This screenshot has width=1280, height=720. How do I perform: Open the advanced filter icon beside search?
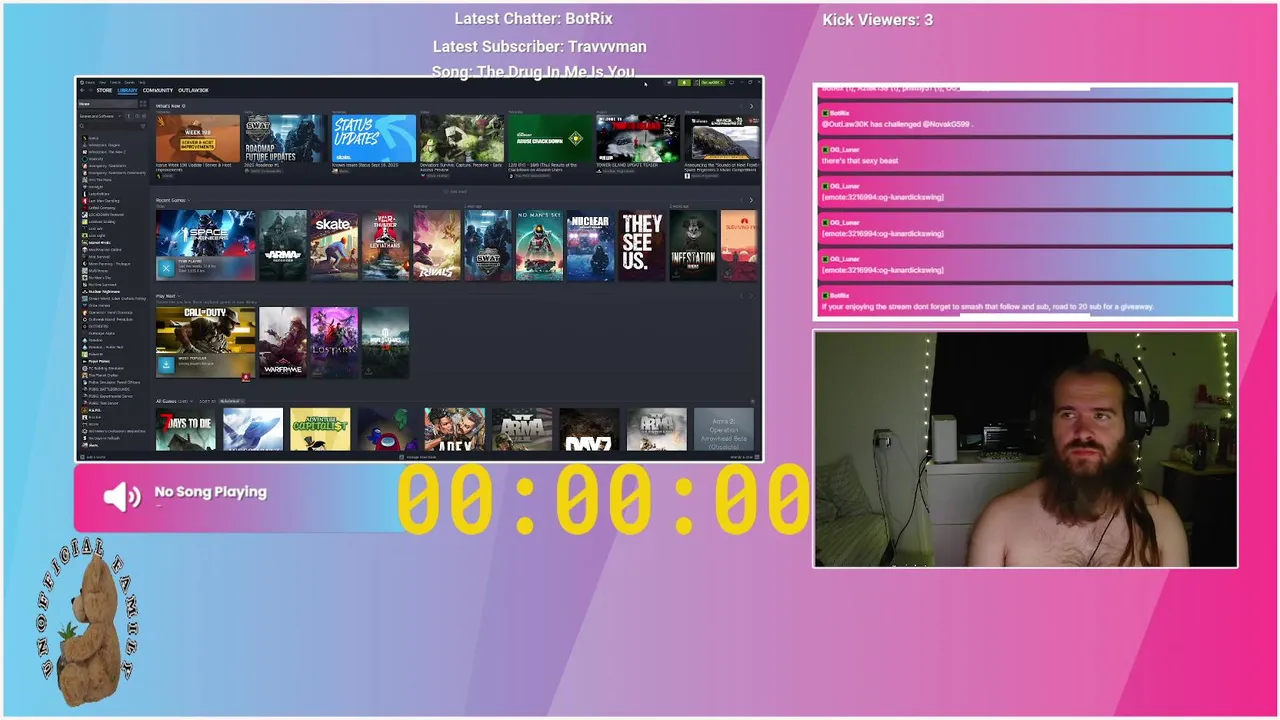[x=143, y=126]
